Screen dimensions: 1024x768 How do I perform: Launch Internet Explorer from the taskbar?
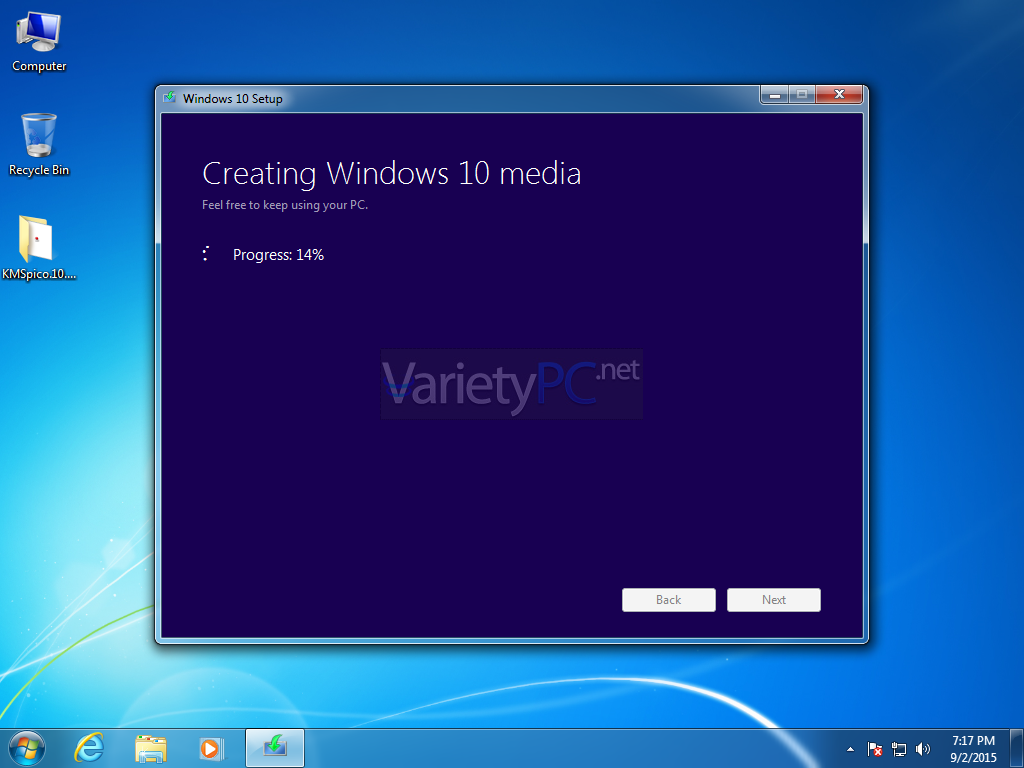point(90,747)
